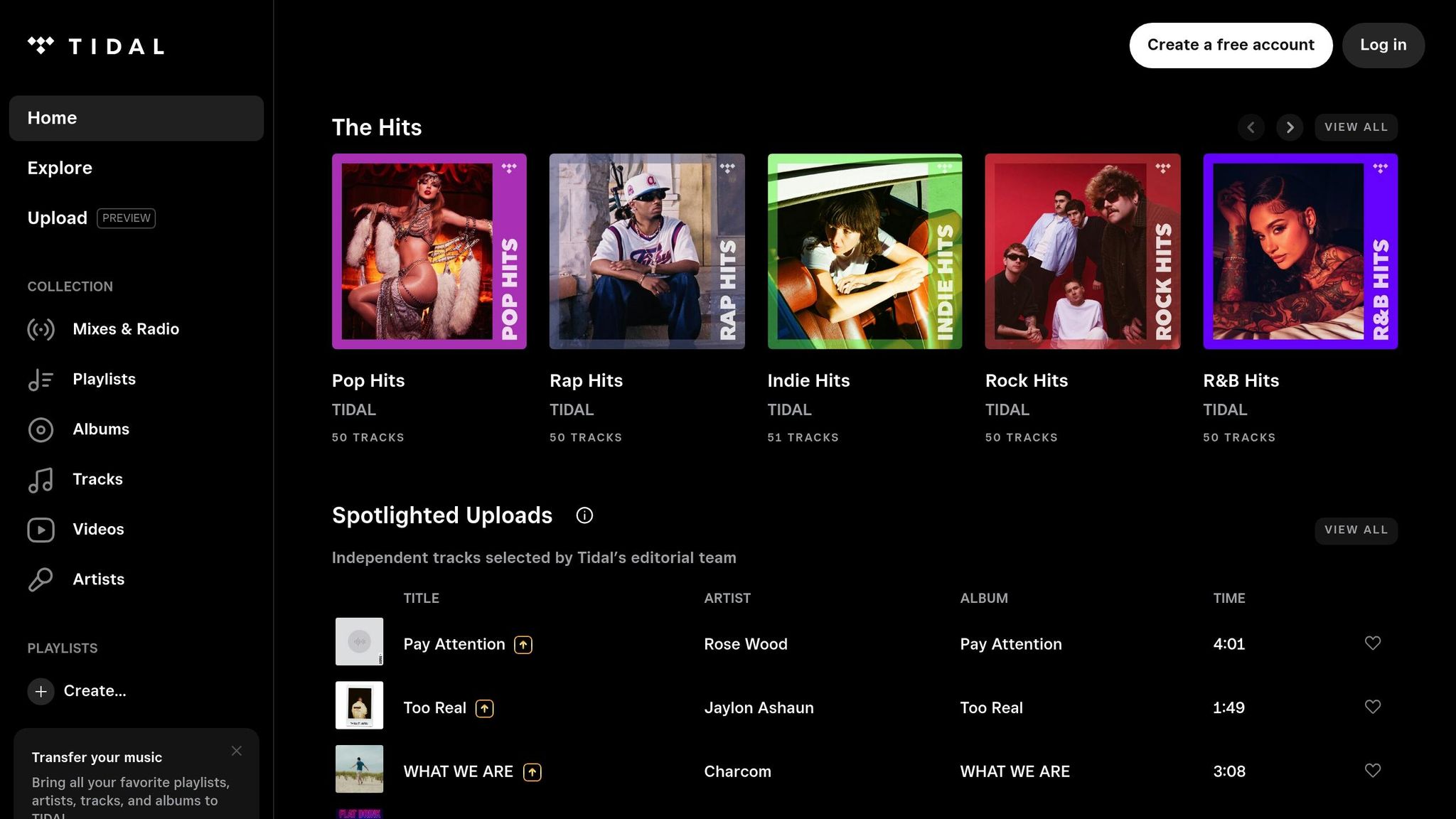The image size is (1456, 819).
Task: Open the Albums section icon
Action: 41,429
